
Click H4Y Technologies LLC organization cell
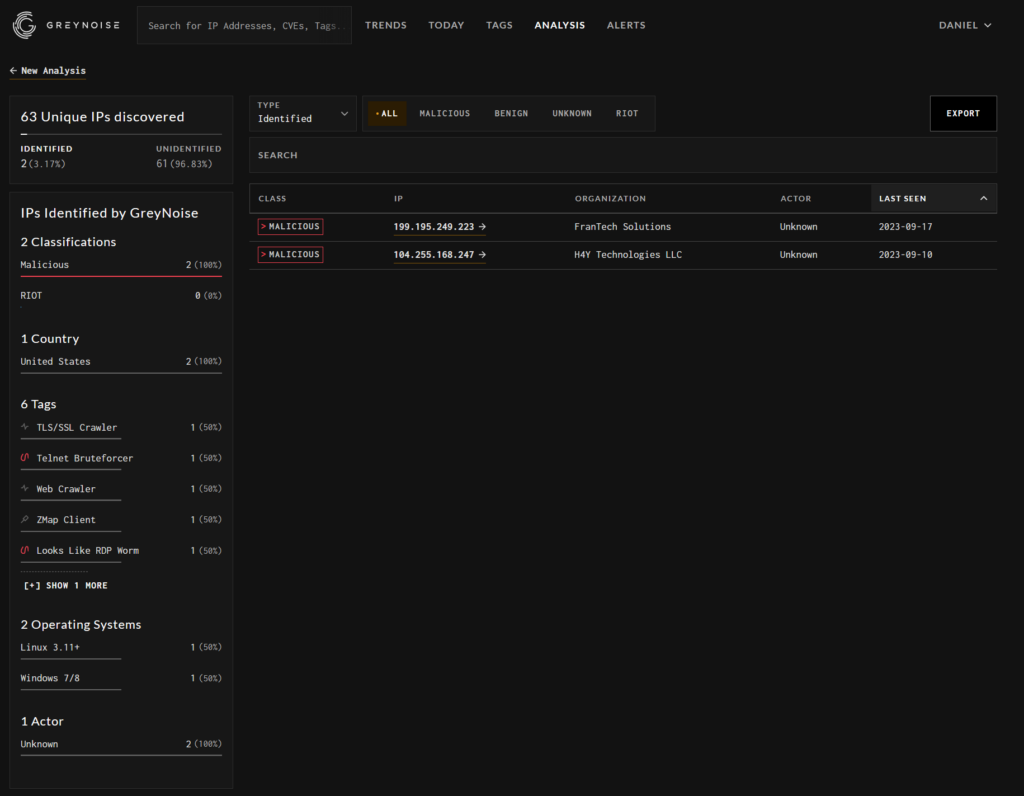click(x=628, y=255)
